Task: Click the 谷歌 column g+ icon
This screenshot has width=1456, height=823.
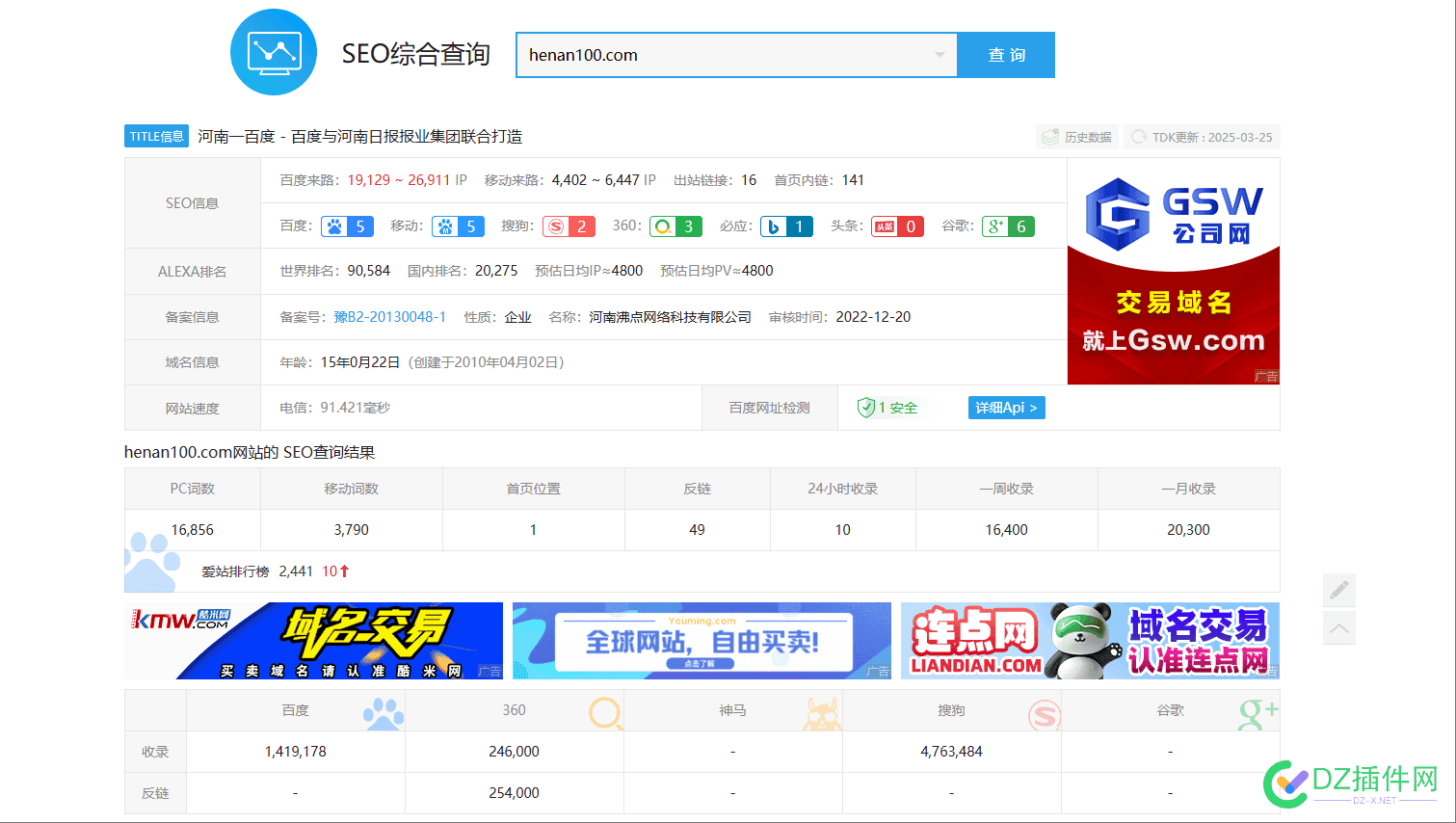Action: click(1257, 714)
